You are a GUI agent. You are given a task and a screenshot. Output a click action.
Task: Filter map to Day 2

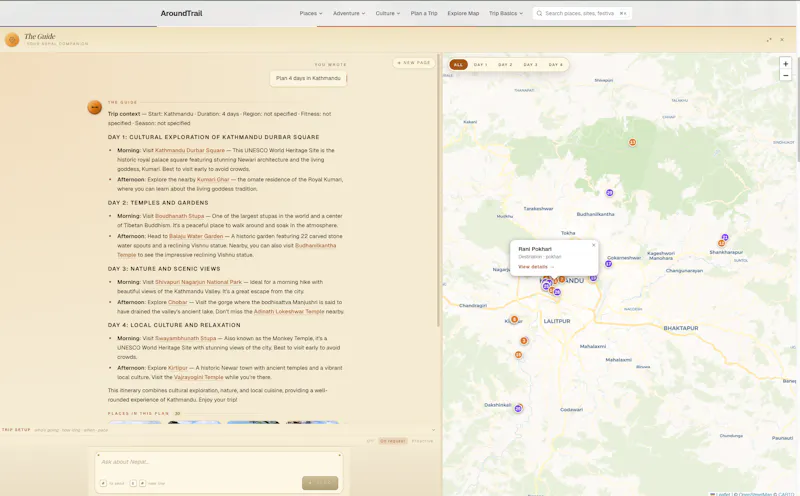[505, 65]
